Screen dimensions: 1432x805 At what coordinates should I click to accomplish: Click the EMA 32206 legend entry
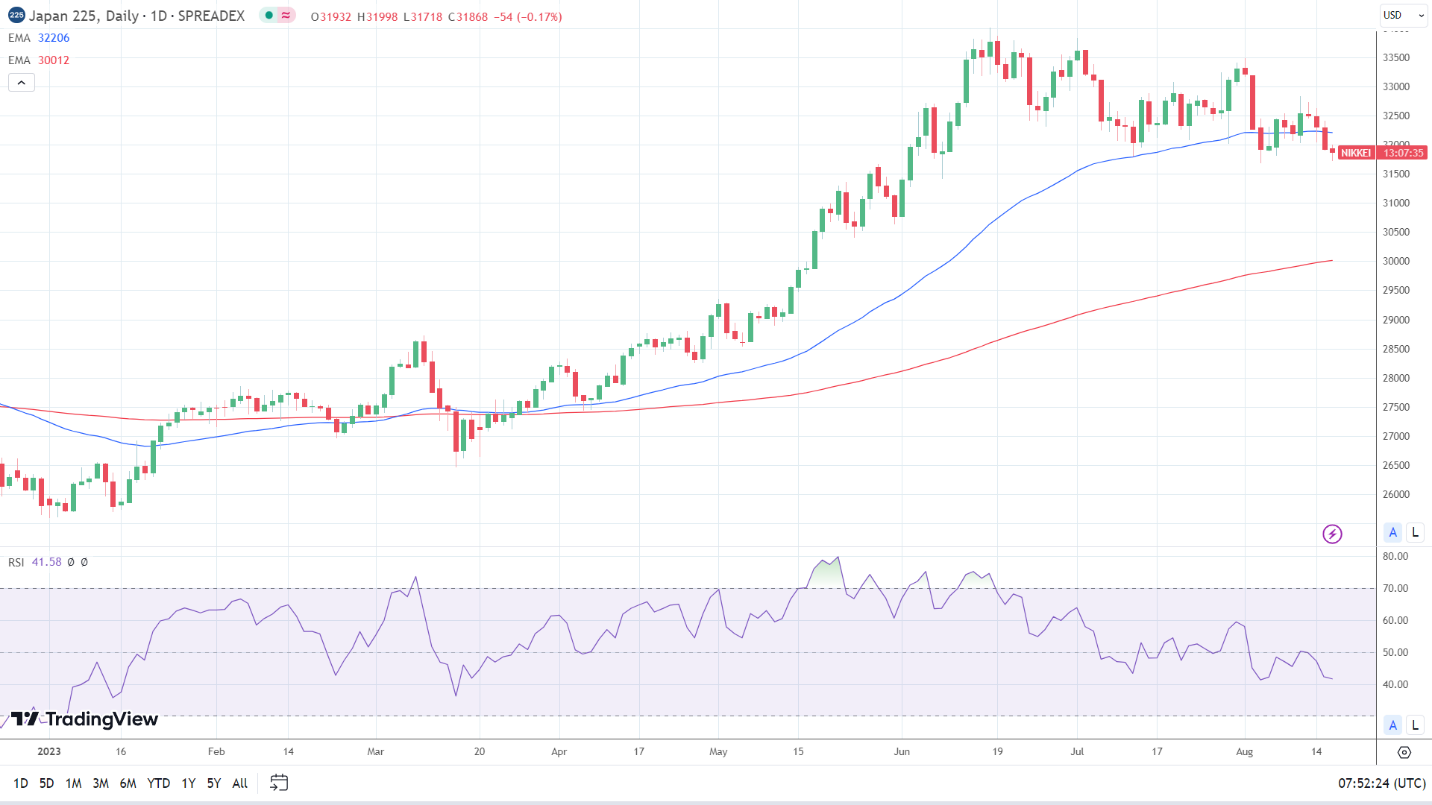coord(38,38)
